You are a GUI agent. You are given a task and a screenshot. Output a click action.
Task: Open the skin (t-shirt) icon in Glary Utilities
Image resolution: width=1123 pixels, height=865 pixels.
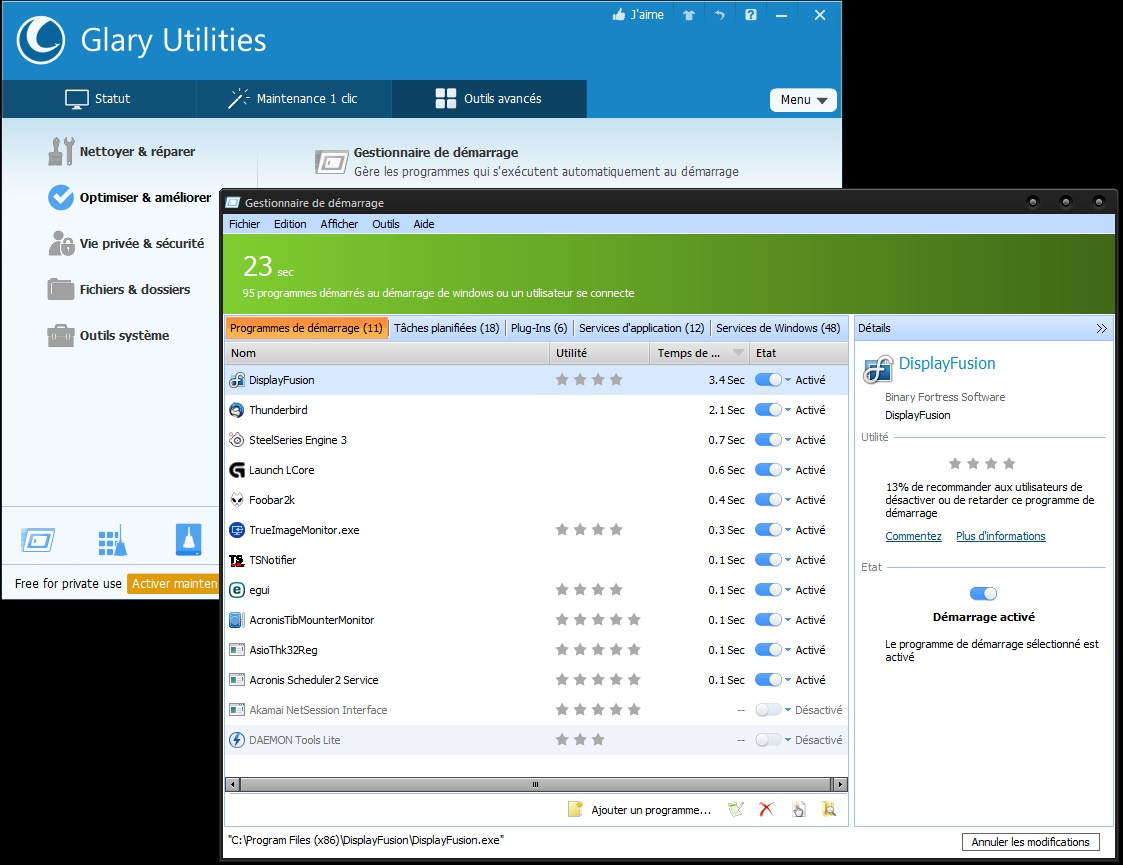pyautogui.click(x=688, y=14)
